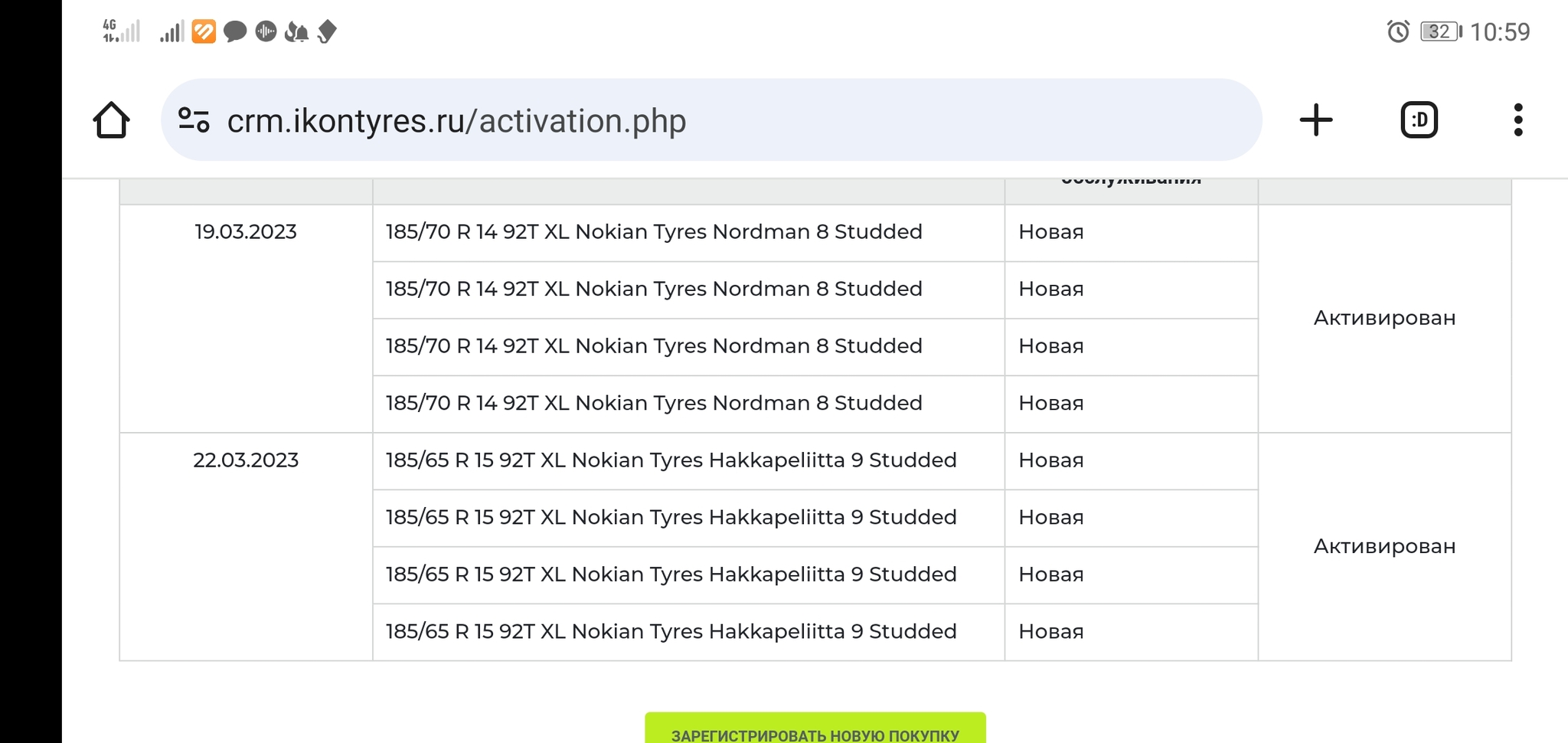Select the 19.03.2023 purchase date cell
Viewport: 1568px width, 743px height.
[245, 232]
